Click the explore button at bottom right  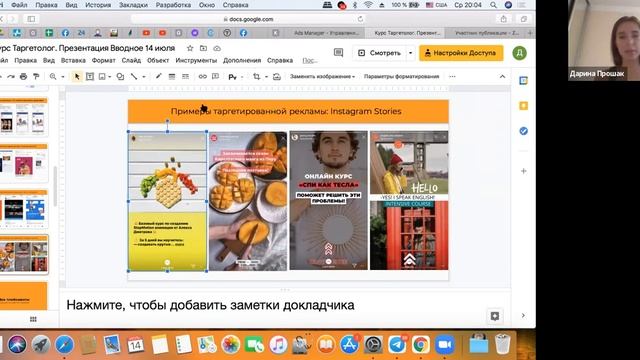(495, 316)
